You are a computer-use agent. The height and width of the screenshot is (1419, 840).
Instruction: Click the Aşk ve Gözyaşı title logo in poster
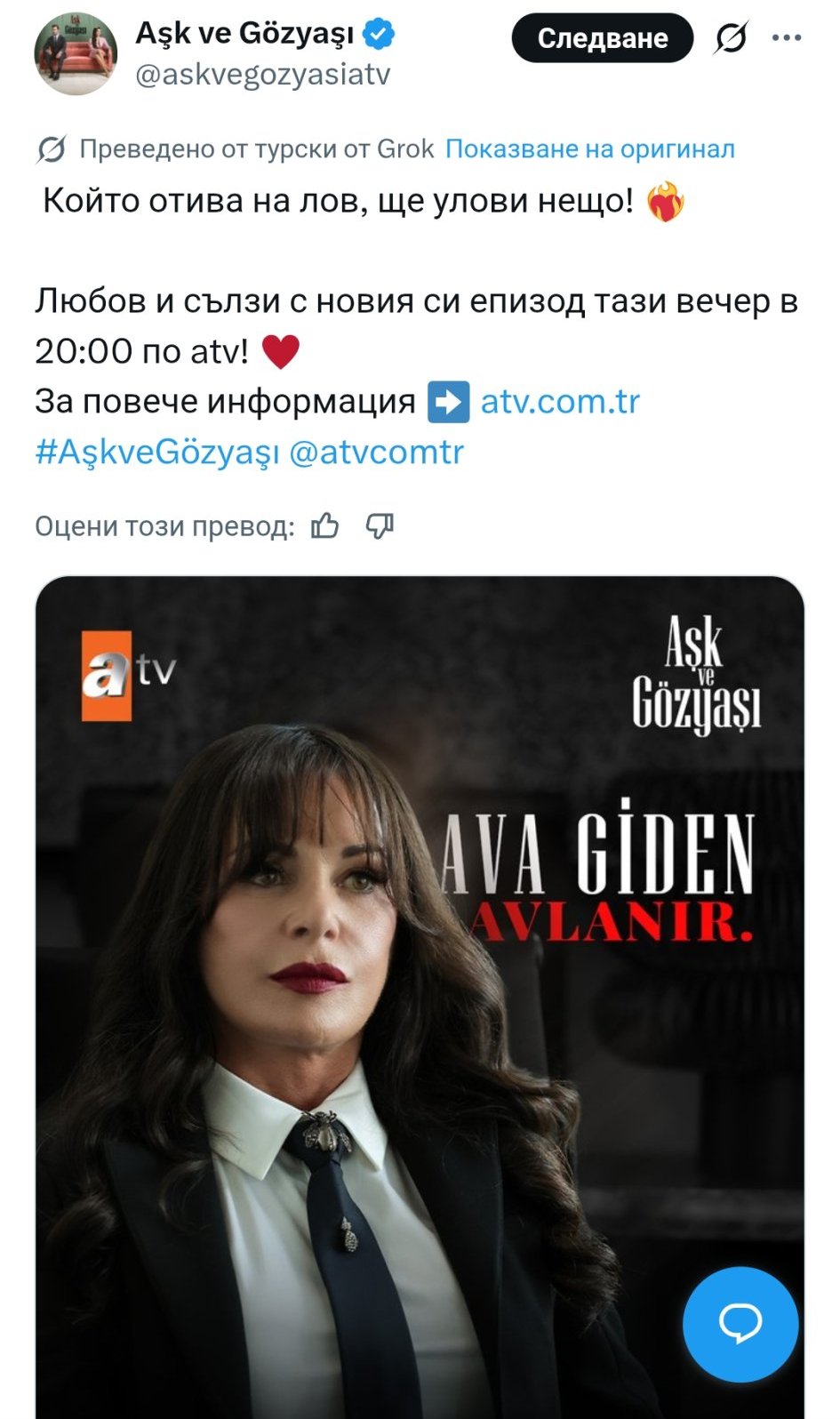[x=696, y=676]
